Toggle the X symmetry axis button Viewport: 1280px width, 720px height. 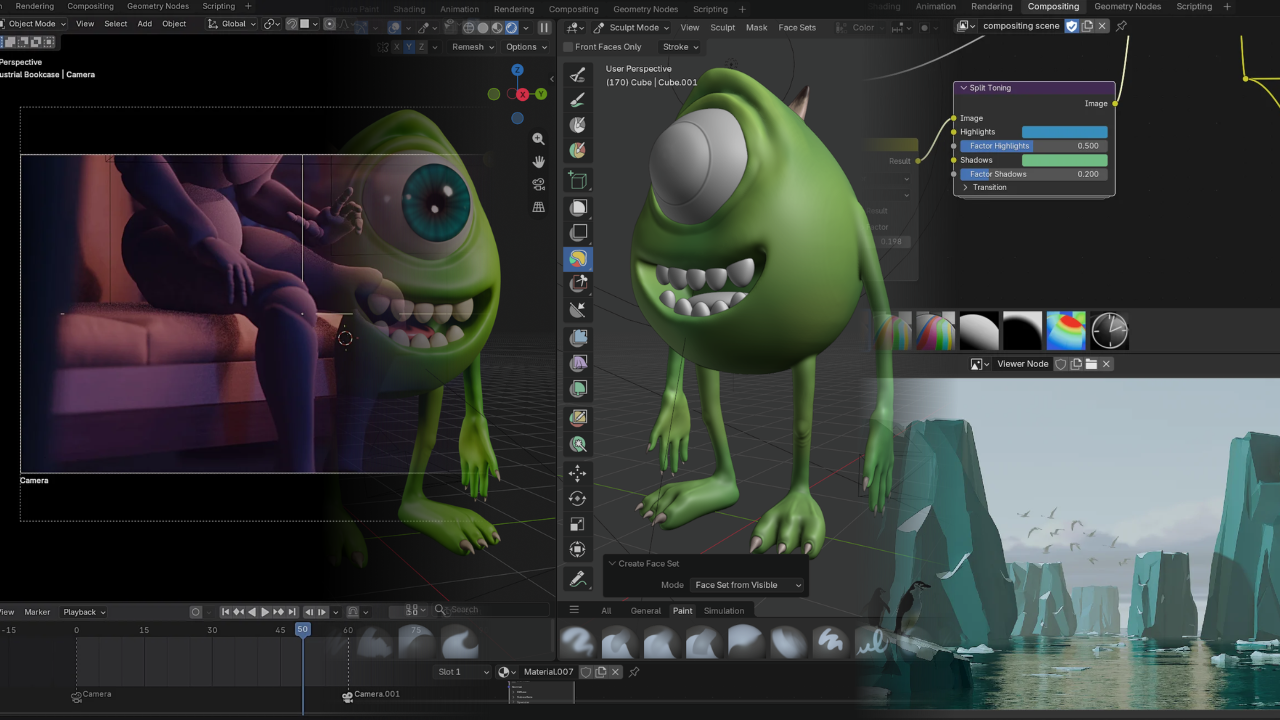(x=397, y=47)
